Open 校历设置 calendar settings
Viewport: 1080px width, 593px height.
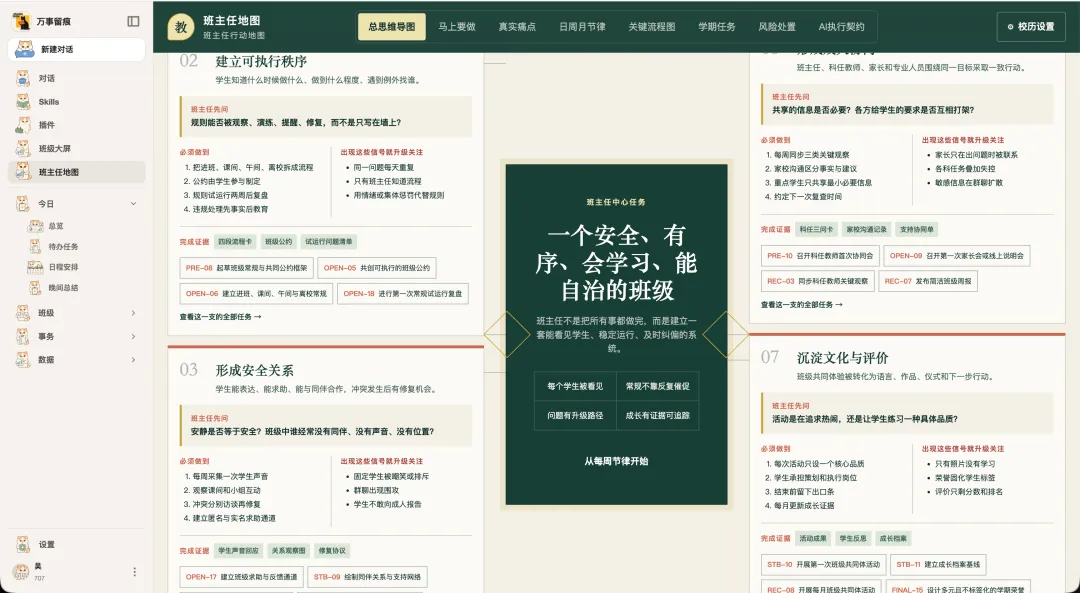point(1031,27)
